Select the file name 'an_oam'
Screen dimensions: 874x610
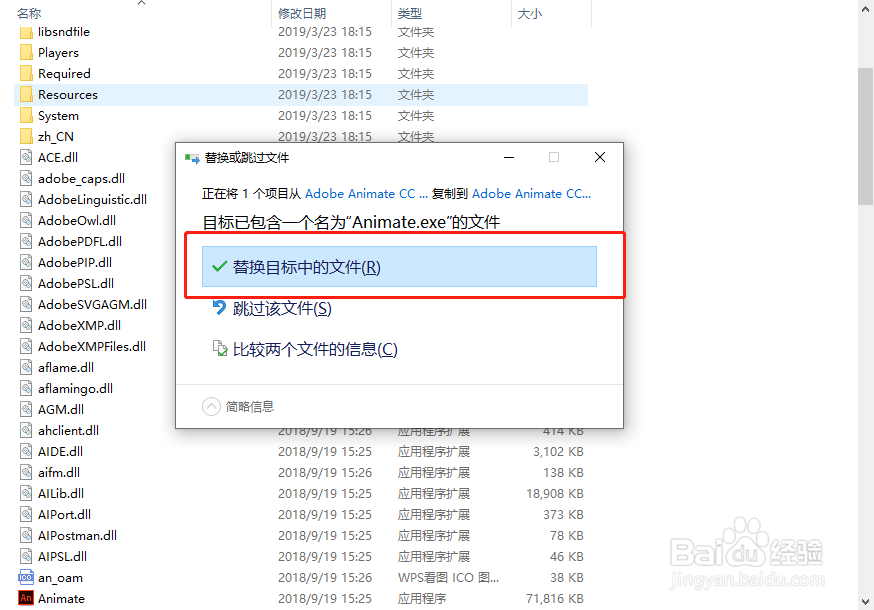point(60,578)
